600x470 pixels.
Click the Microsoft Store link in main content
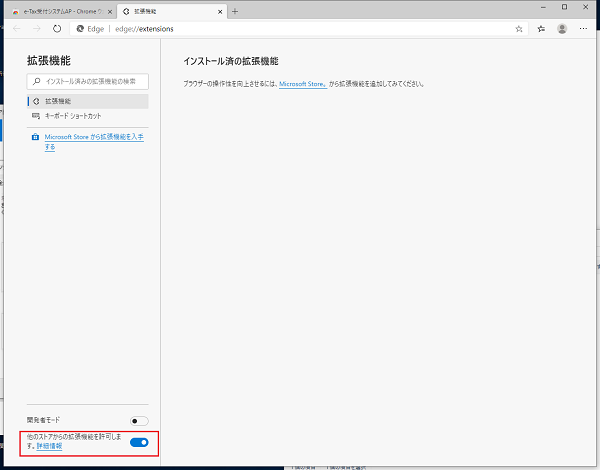point(302,83)
